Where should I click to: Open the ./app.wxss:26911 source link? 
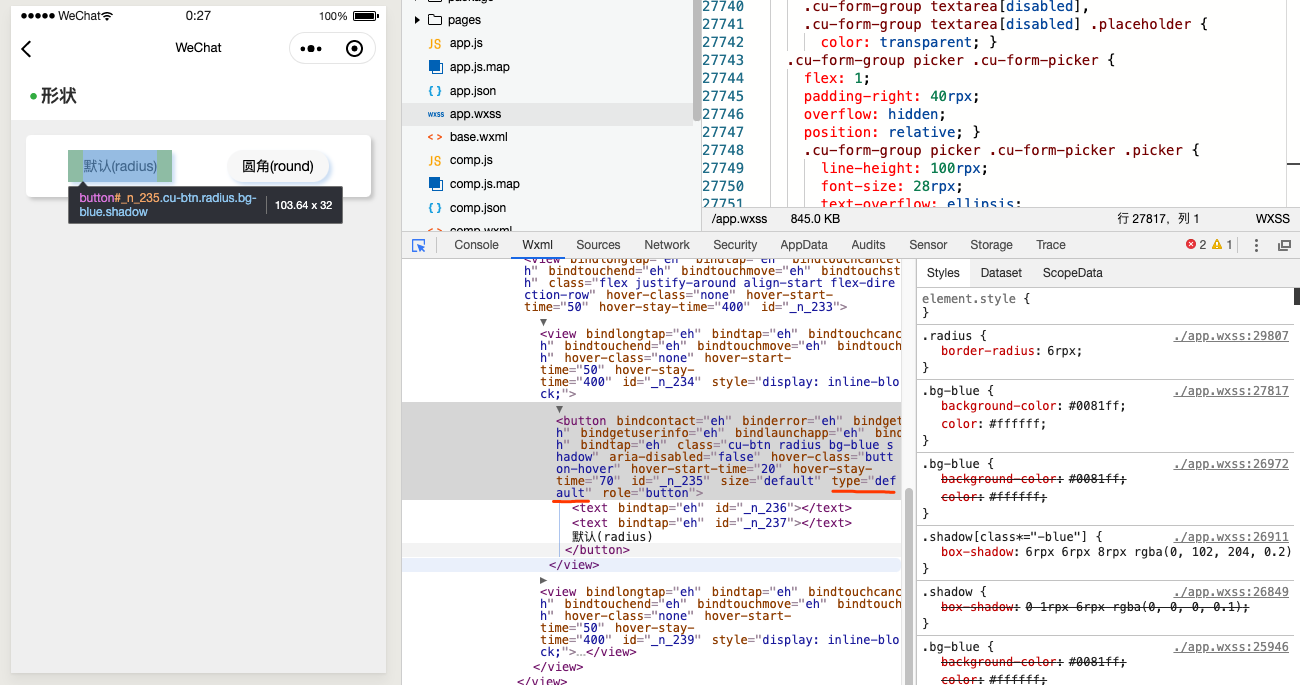coord(1231,537)
